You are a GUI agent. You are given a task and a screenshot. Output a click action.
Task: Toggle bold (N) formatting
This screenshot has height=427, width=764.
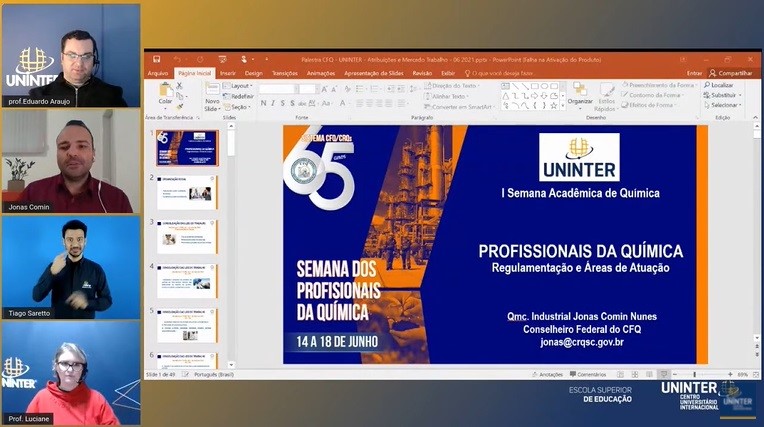click(x=263, y=103)
